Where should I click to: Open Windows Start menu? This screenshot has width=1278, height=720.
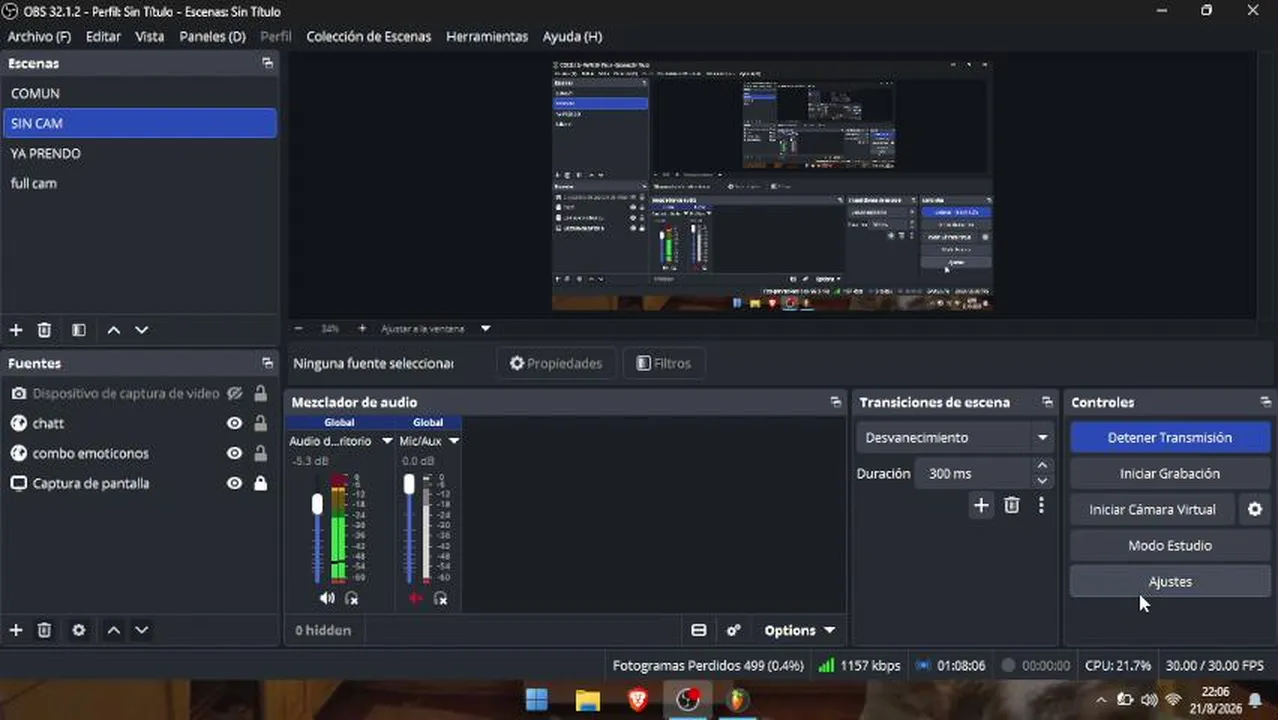(537, 699)
